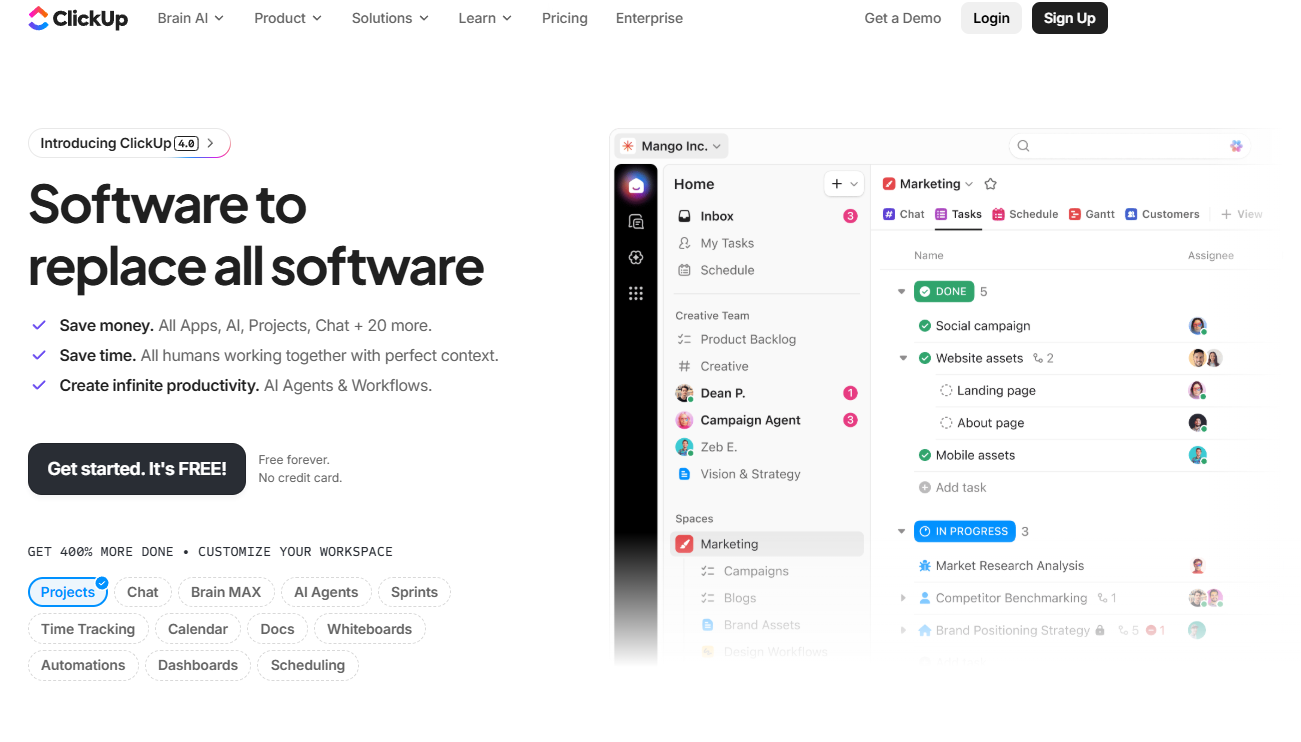Open Product Backlog under Creative Team
The image size is (1301, 742).
point(767,339)
